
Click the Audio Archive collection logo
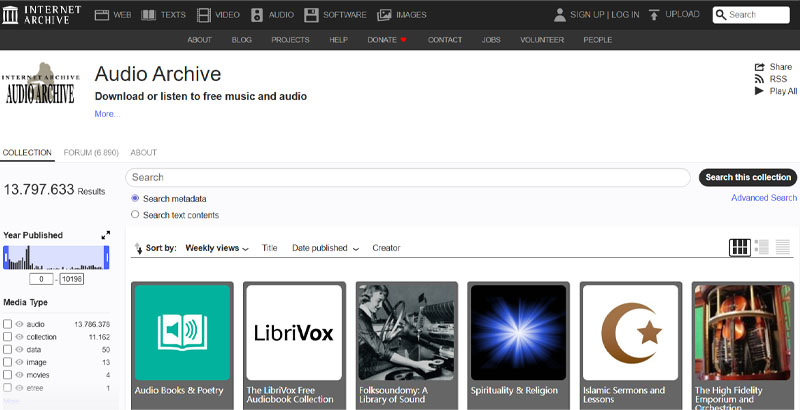[40, 83]
